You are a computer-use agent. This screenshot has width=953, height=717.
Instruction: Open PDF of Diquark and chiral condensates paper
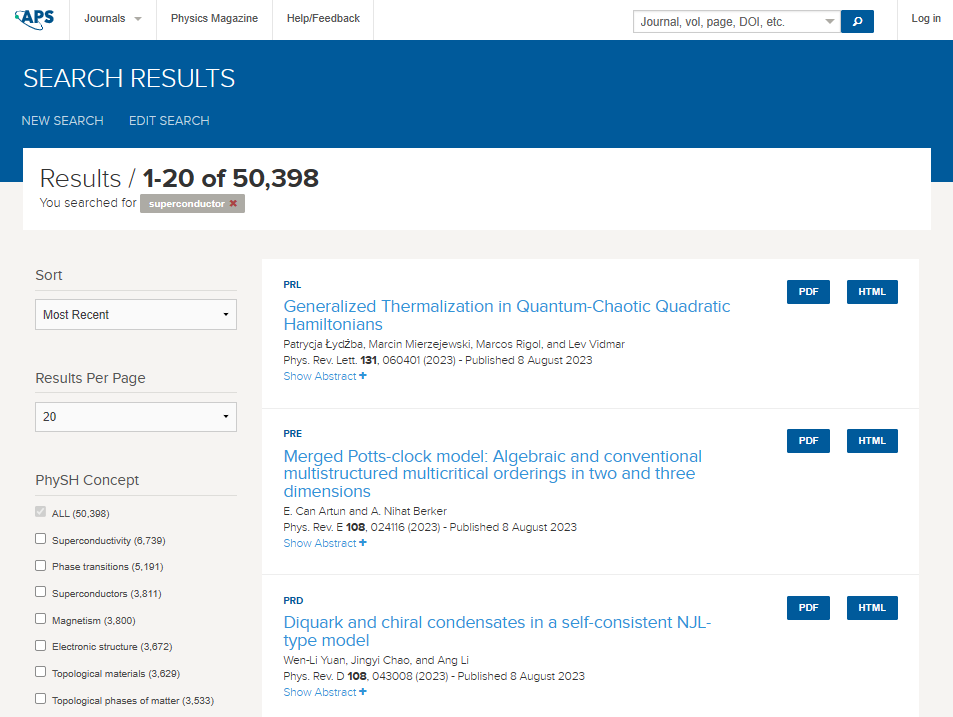point(808,608)
